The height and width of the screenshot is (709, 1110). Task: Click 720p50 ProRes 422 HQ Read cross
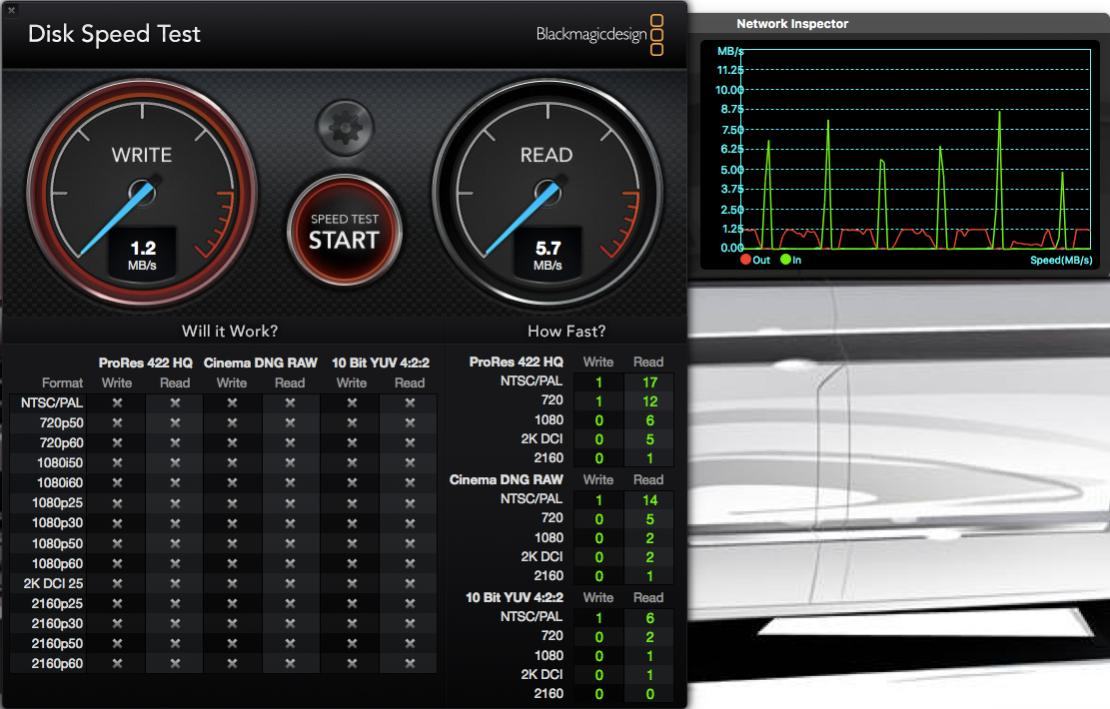pos(175,423)
